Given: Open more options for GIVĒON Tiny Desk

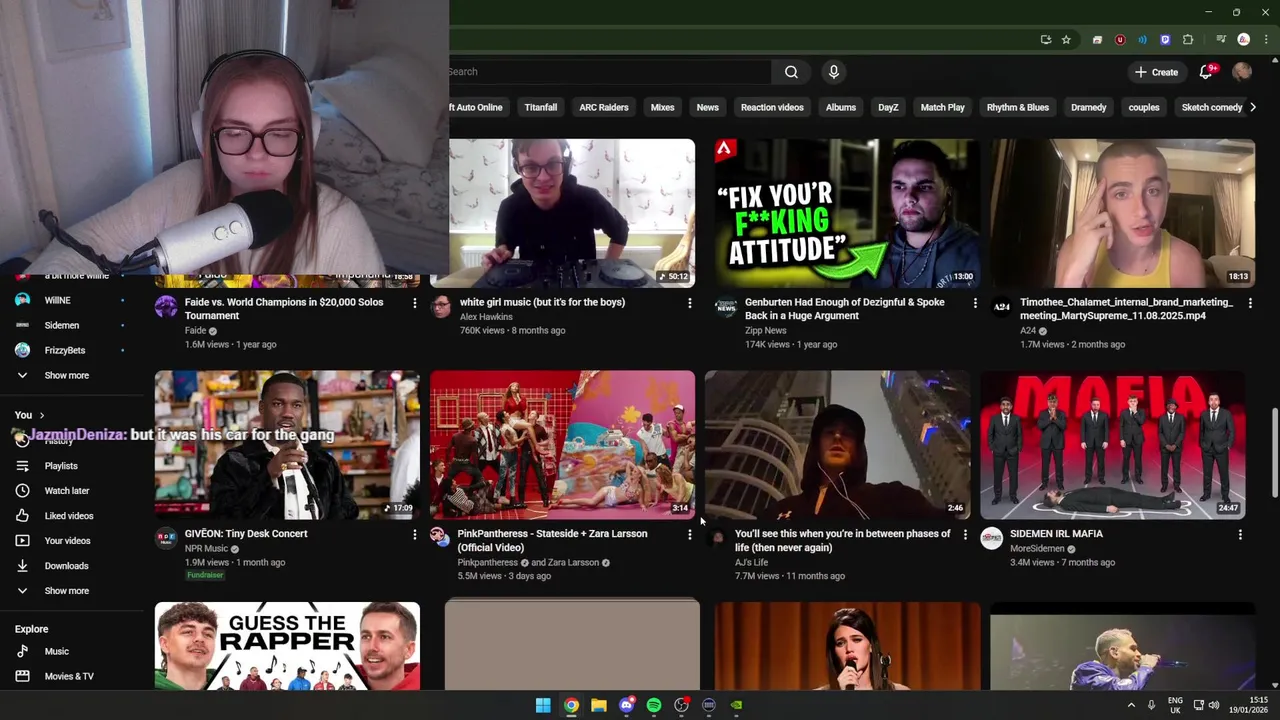Looking at the screenshot, I should (x=415, y=535).
